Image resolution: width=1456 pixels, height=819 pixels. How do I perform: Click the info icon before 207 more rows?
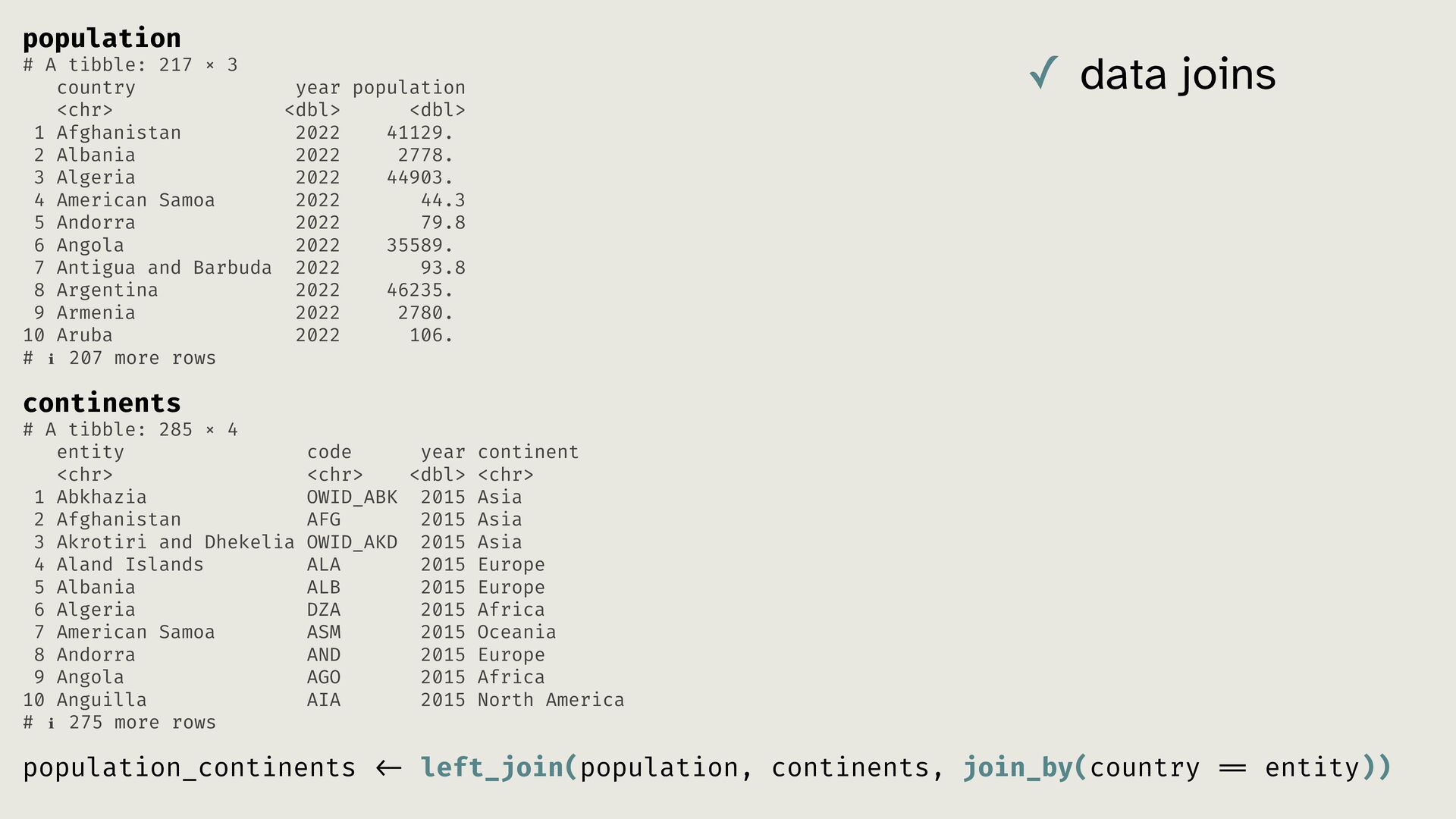click(51, 359)
